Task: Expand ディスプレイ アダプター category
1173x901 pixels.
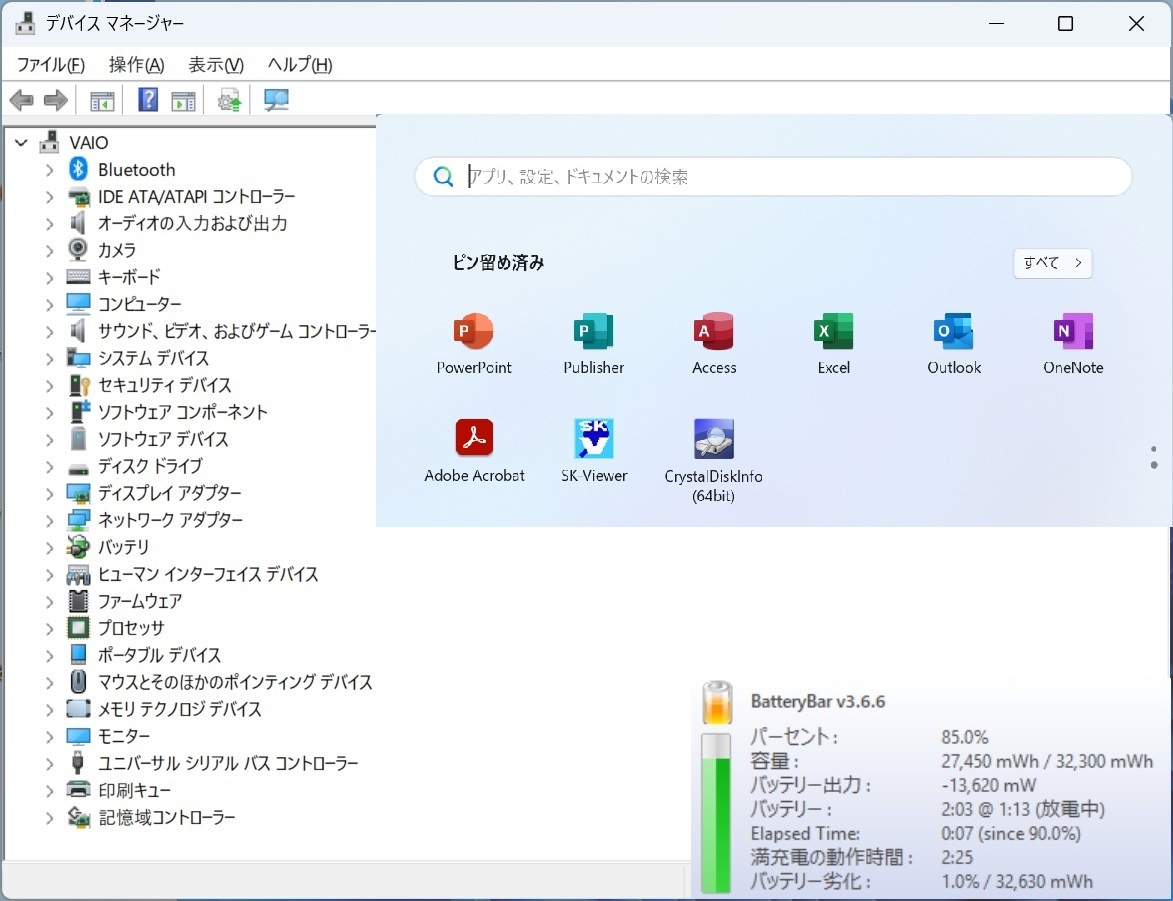Action: 49,494
